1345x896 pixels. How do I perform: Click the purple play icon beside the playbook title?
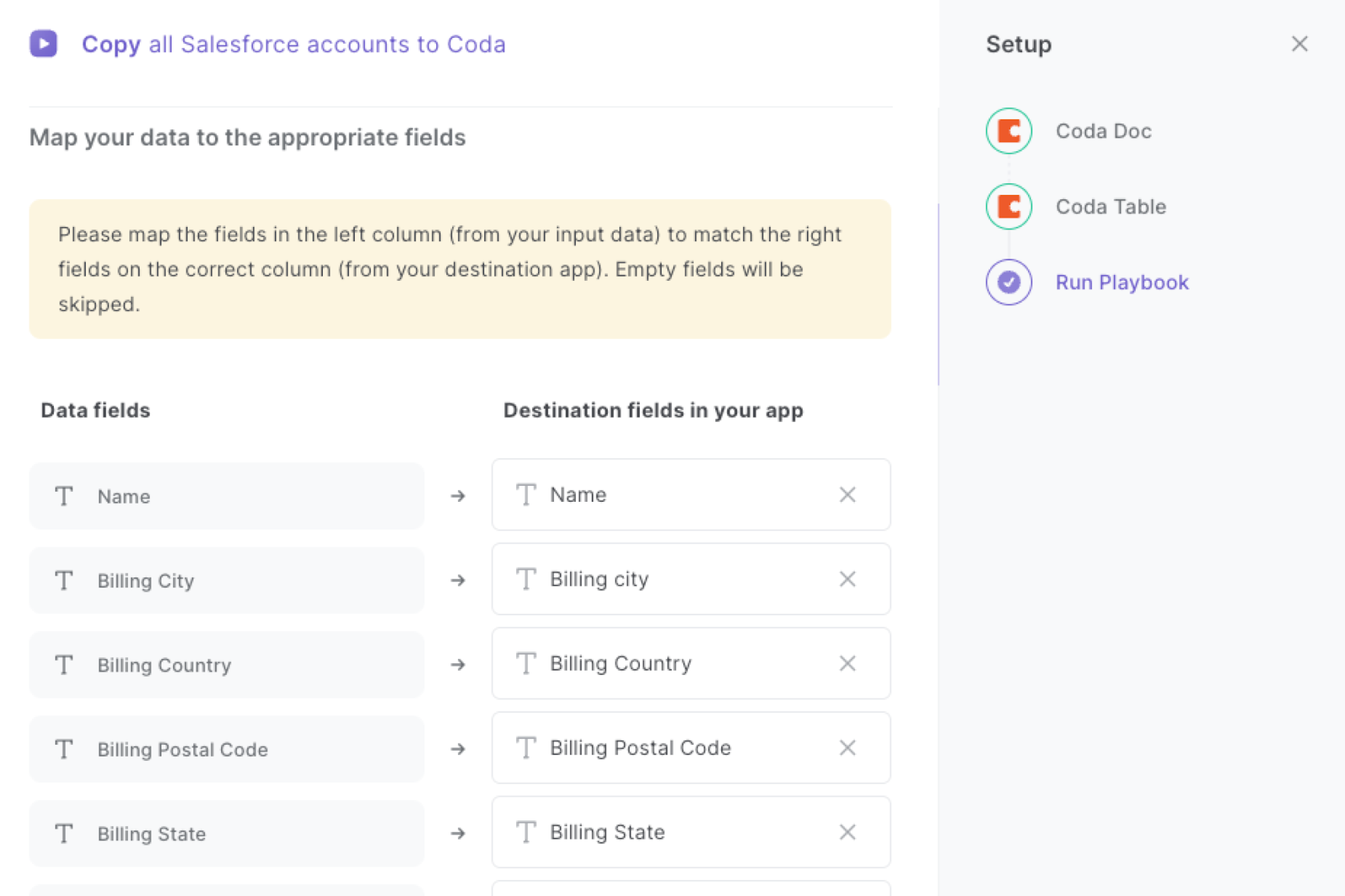pyautogui.click(x=44, y=44)
